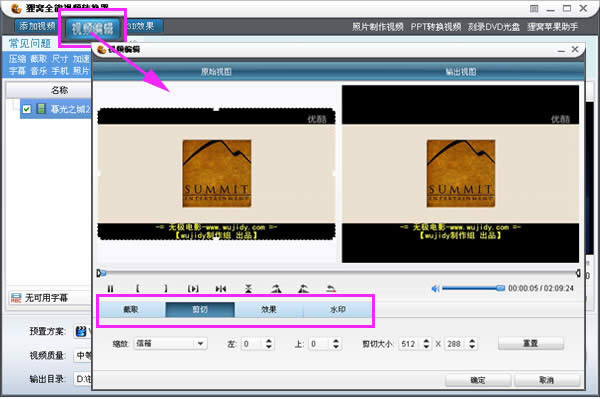600x399 pixels.
Task: Click the horizontal flip icon
Action: (x=221, y=289)
